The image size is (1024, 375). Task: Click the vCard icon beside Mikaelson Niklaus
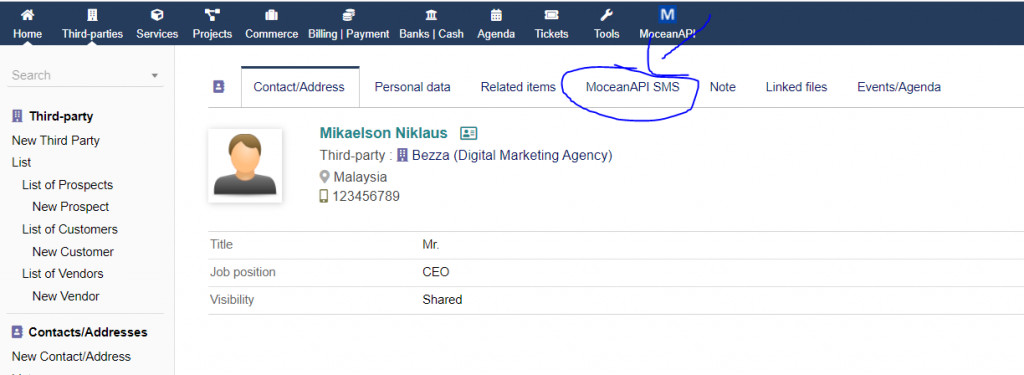[468, 133]
